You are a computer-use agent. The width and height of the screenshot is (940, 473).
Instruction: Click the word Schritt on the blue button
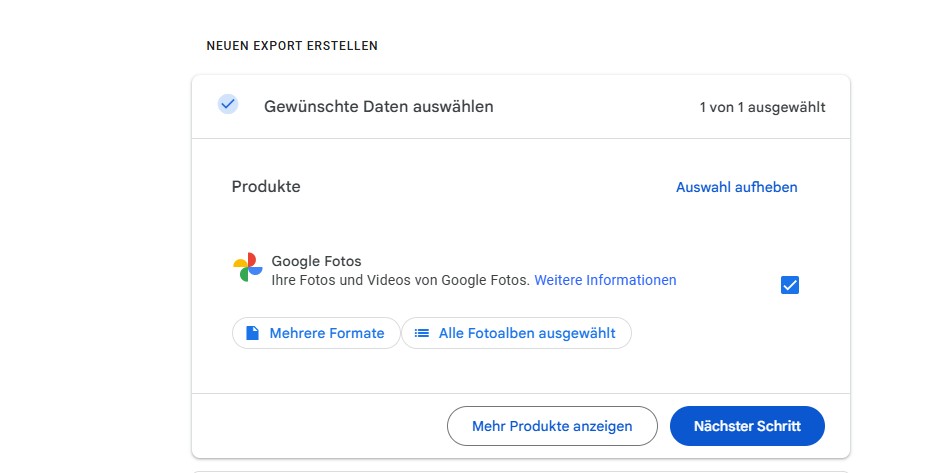coord(778,426)
